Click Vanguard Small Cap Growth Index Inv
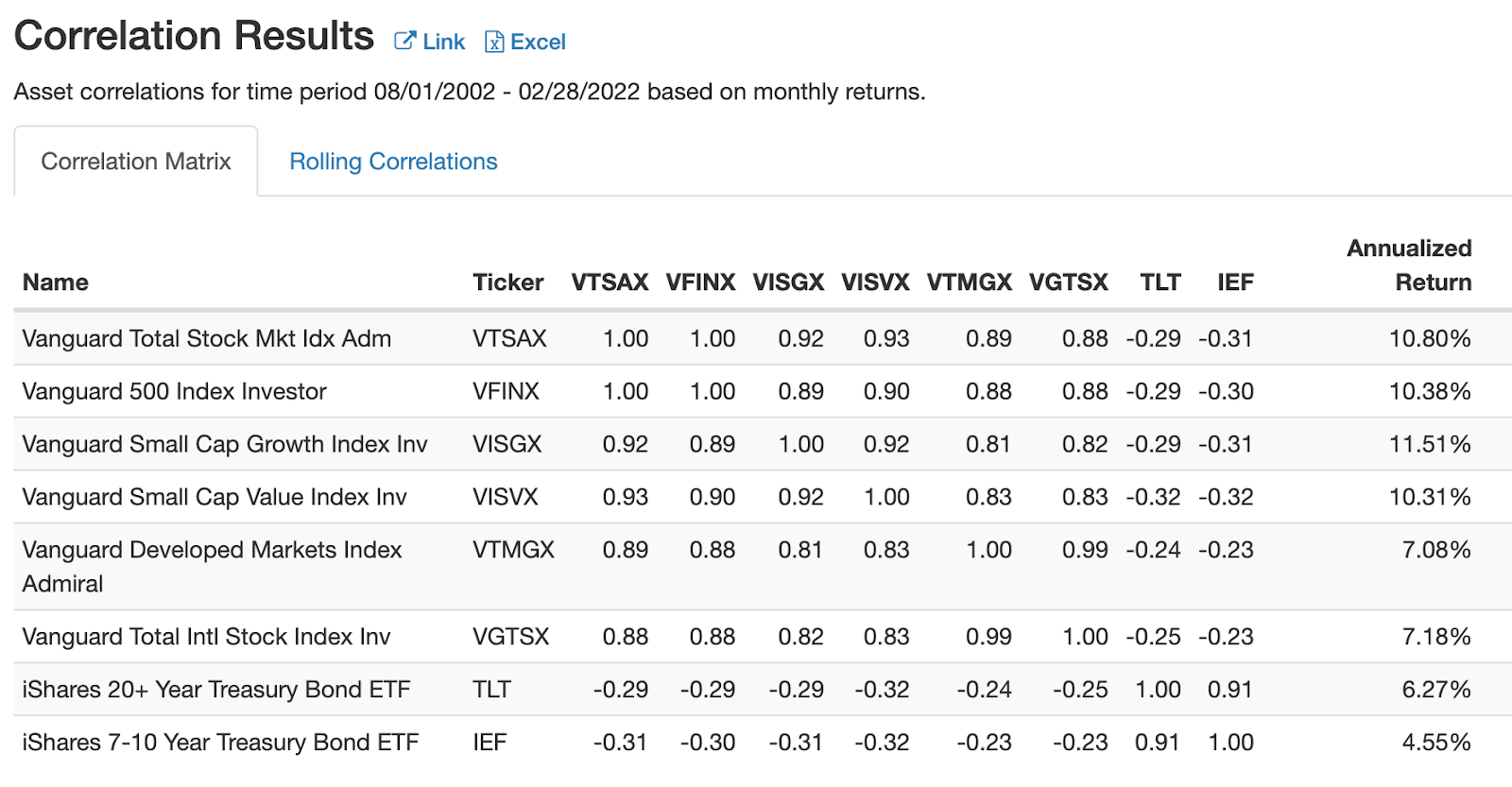 (224, 444)
